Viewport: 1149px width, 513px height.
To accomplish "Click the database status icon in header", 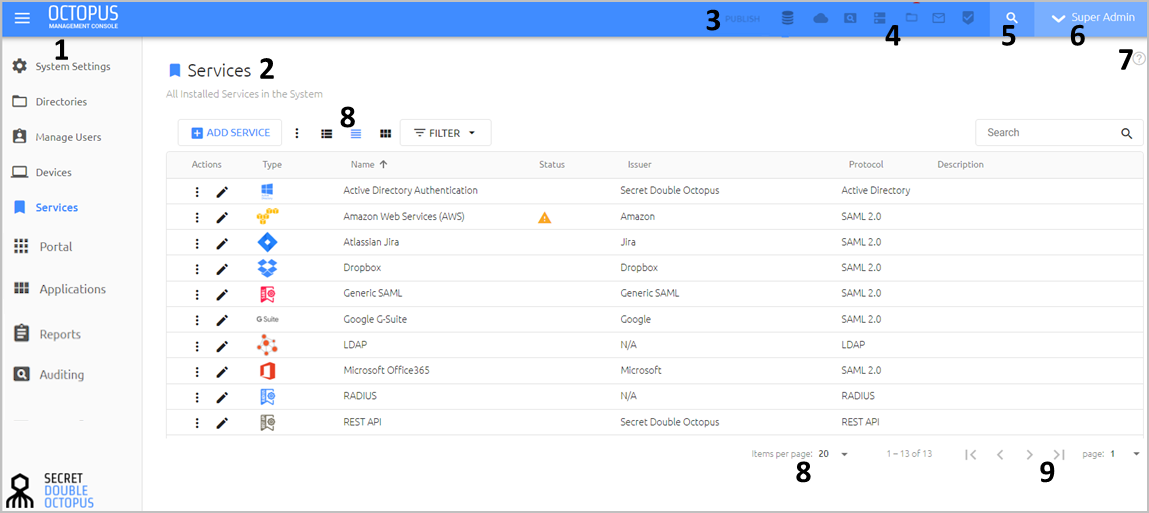I will point(788,18).
